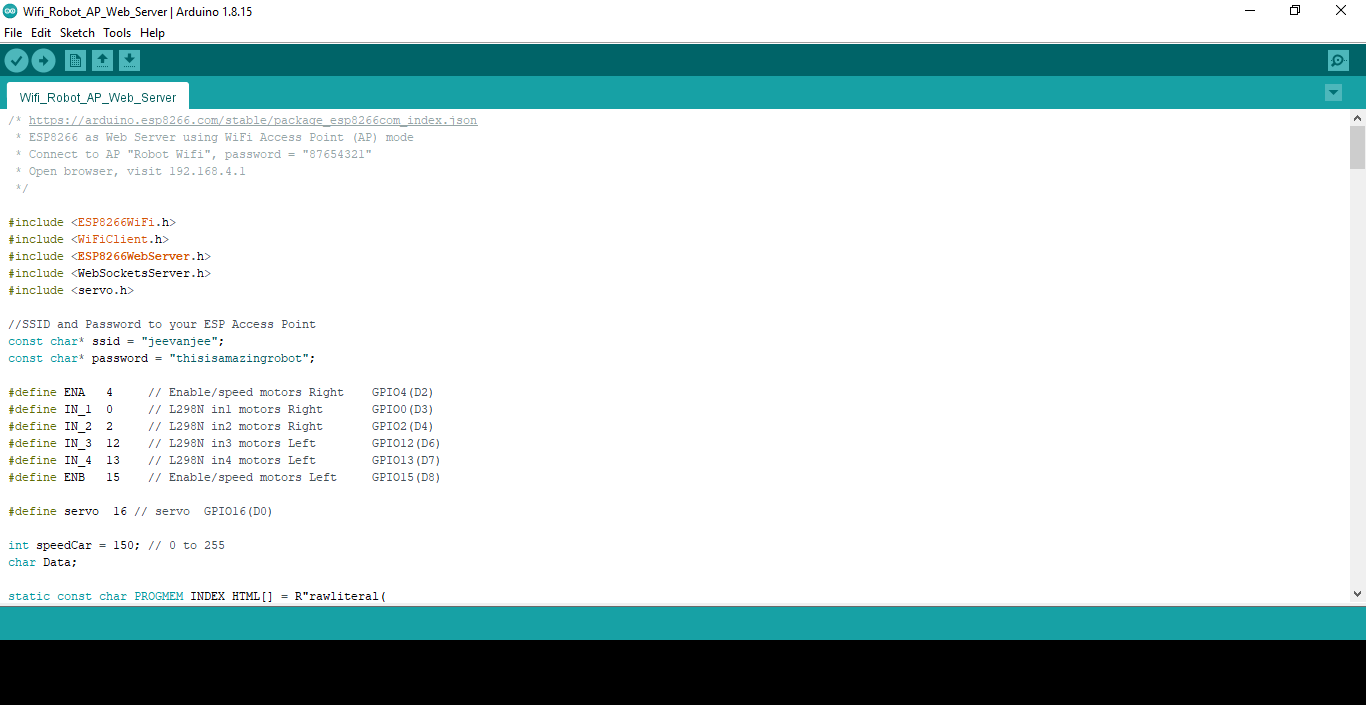Click the Arduino logo in the title bar

point(10,11)
